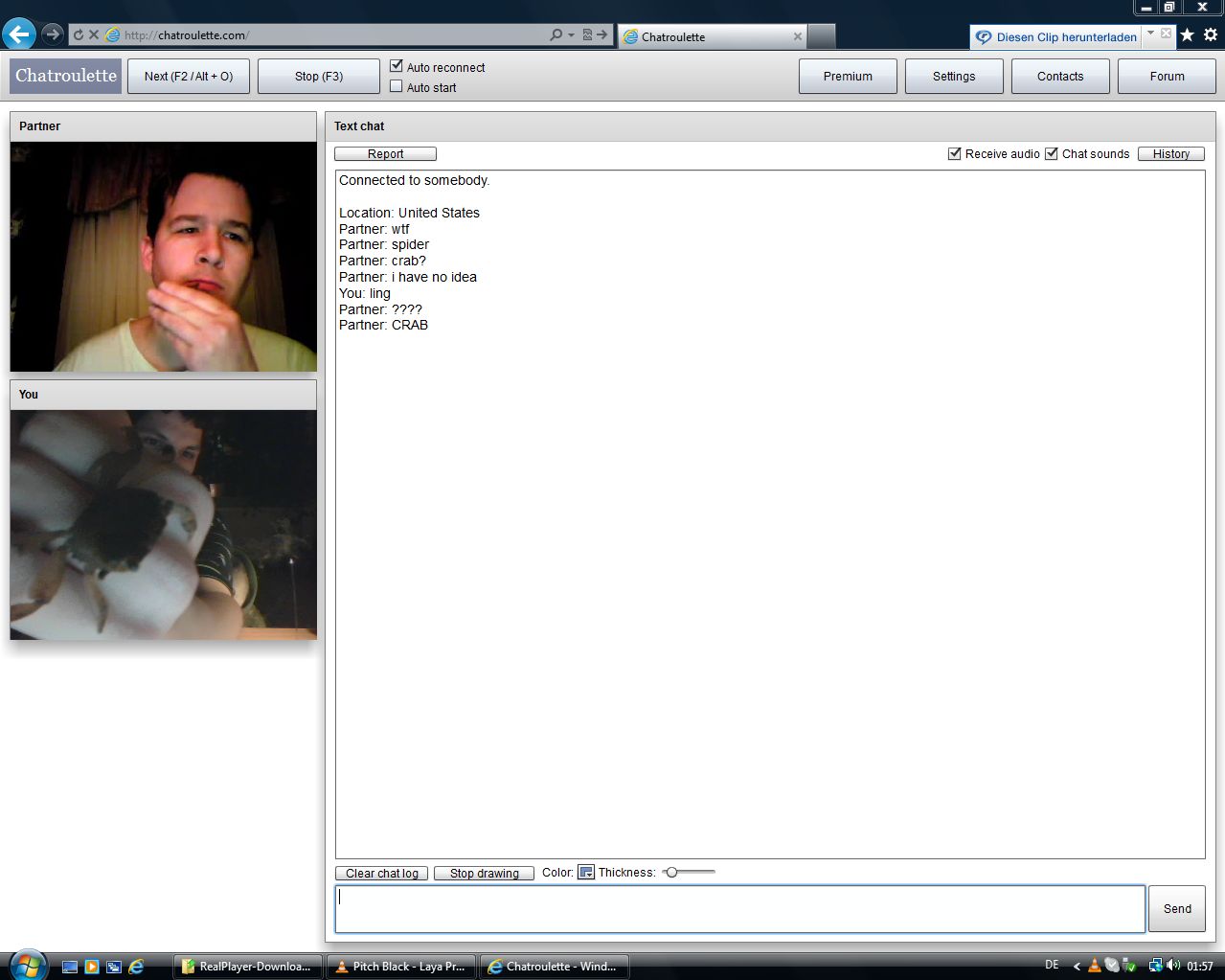Screen dimensions: 1225x980
Task: Click the Chatroulette logo
Action: [65, 76]
